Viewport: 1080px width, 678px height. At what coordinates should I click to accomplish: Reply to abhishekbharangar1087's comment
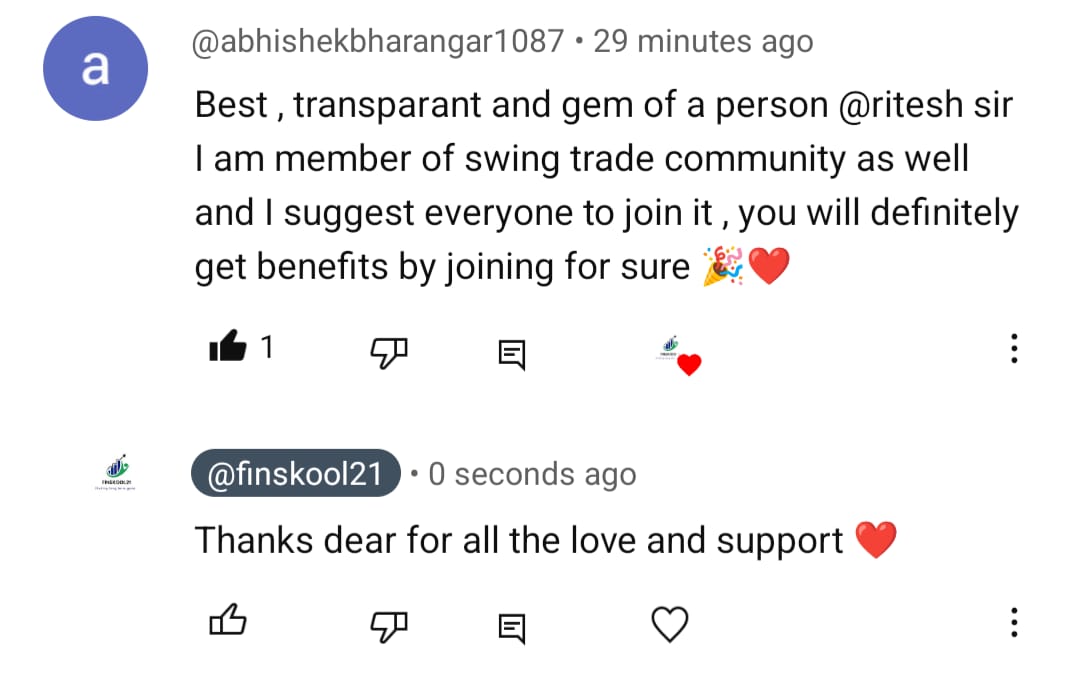(x=512, y=351)
